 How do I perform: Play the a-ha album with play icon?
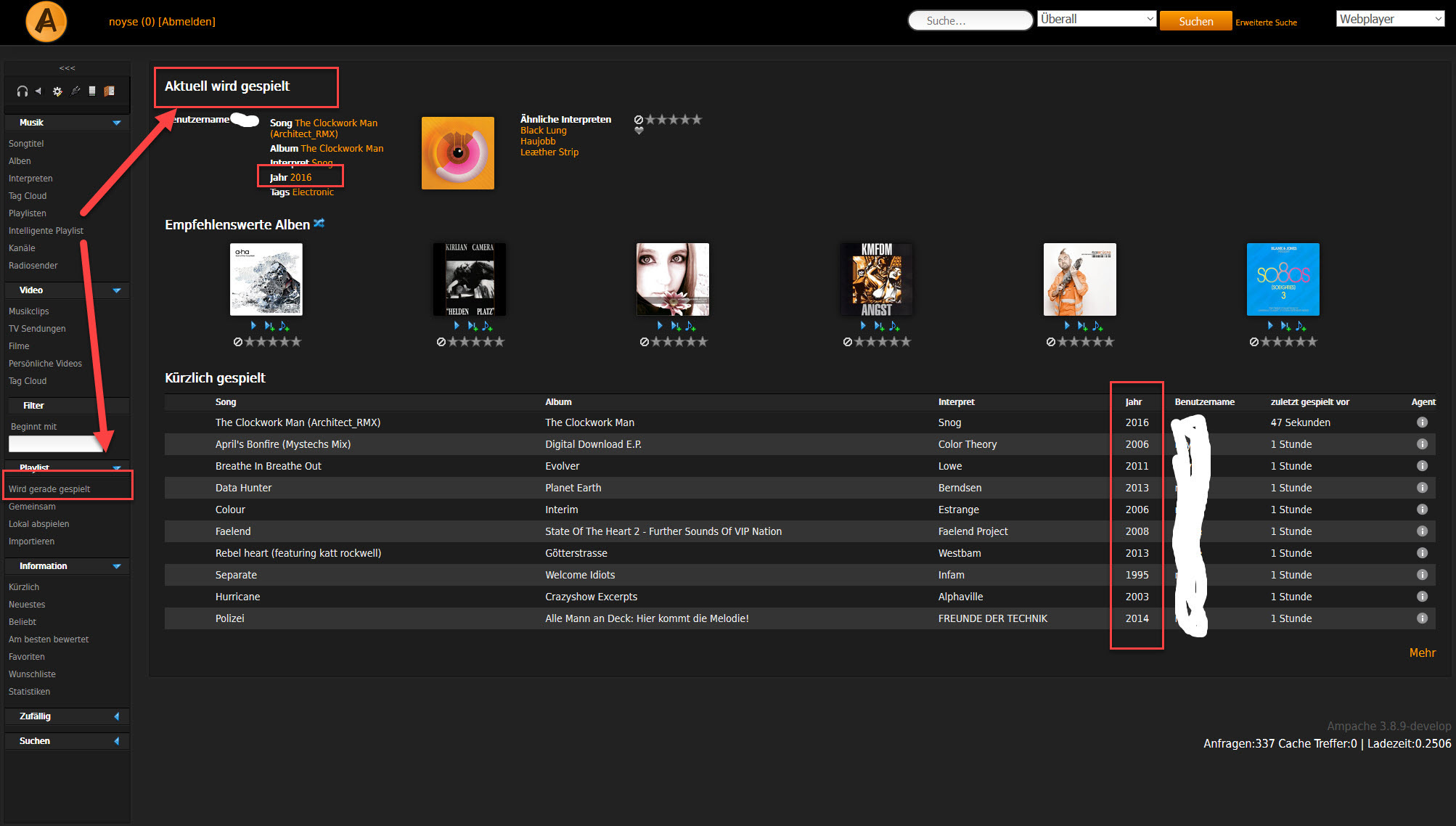(x=253, y=326)
